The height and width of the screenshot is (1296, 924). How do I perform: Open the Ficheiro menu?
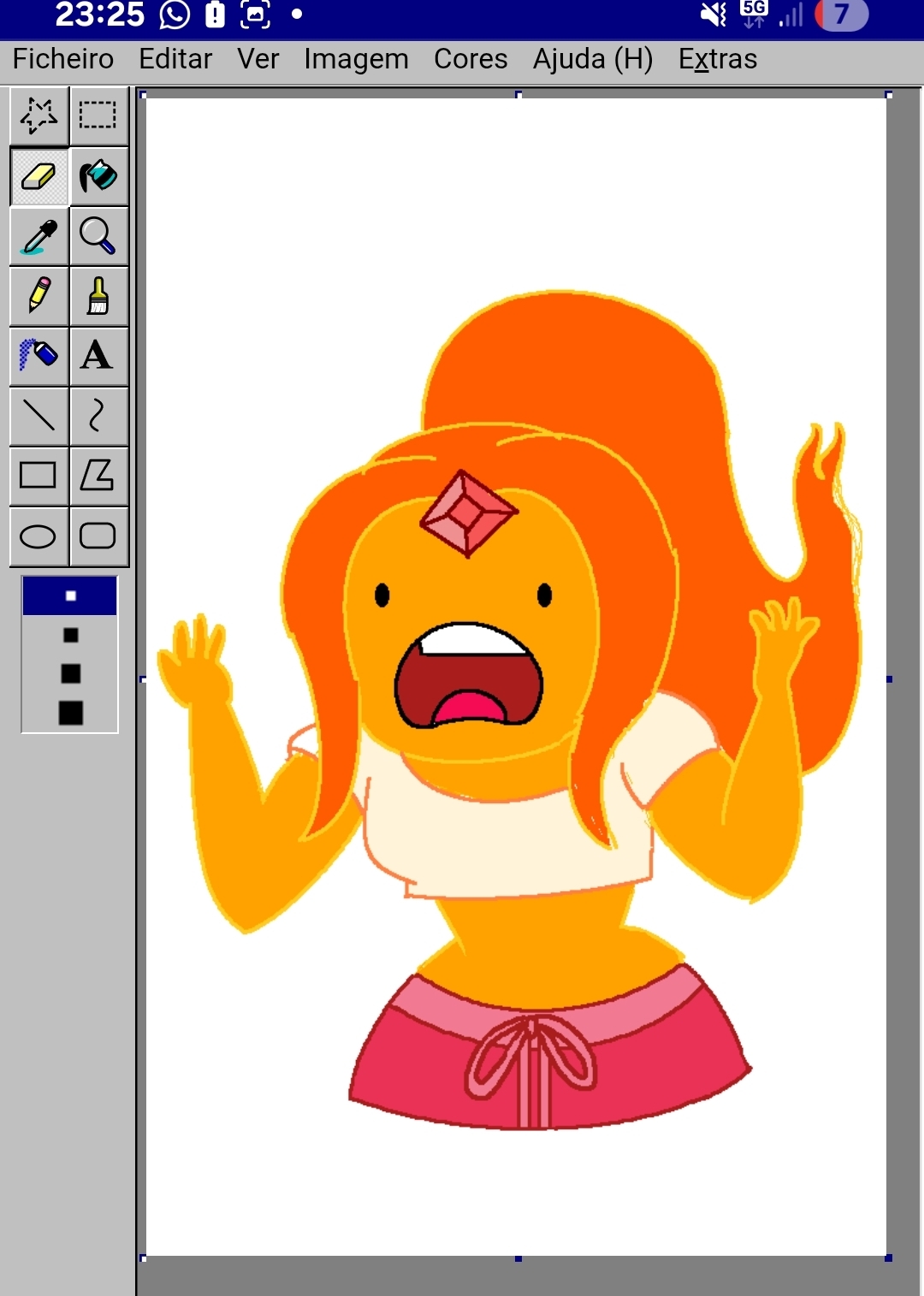63,59
